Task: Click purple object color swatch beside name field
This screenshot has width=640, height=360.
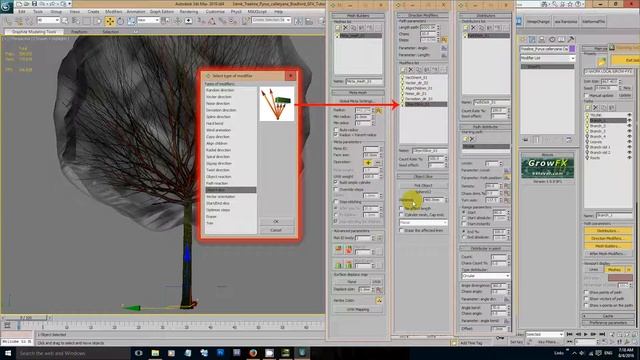Action: coord(572,49)
